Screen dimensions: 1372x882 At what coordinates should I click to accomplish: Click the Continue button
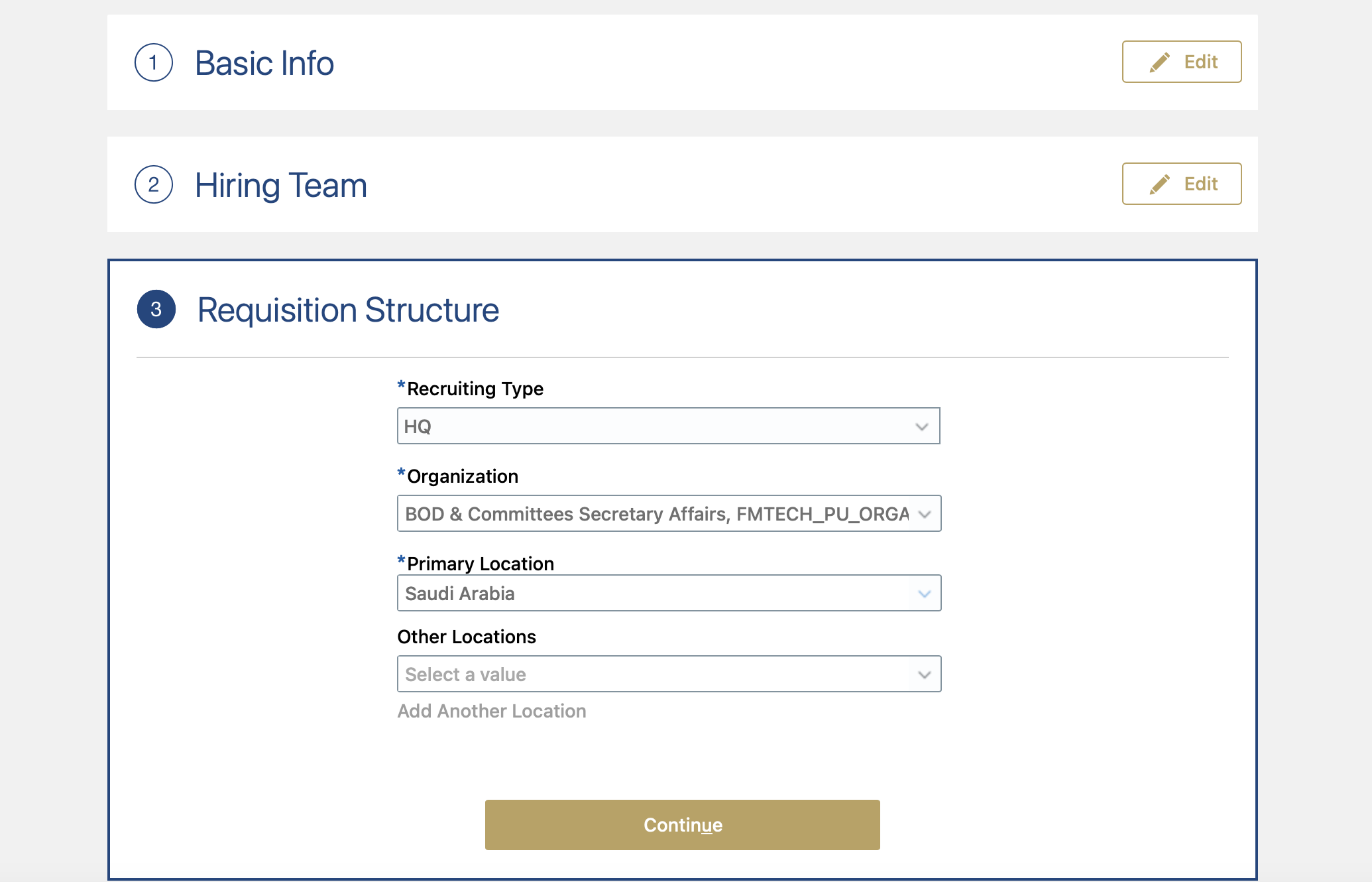[682, 825]
